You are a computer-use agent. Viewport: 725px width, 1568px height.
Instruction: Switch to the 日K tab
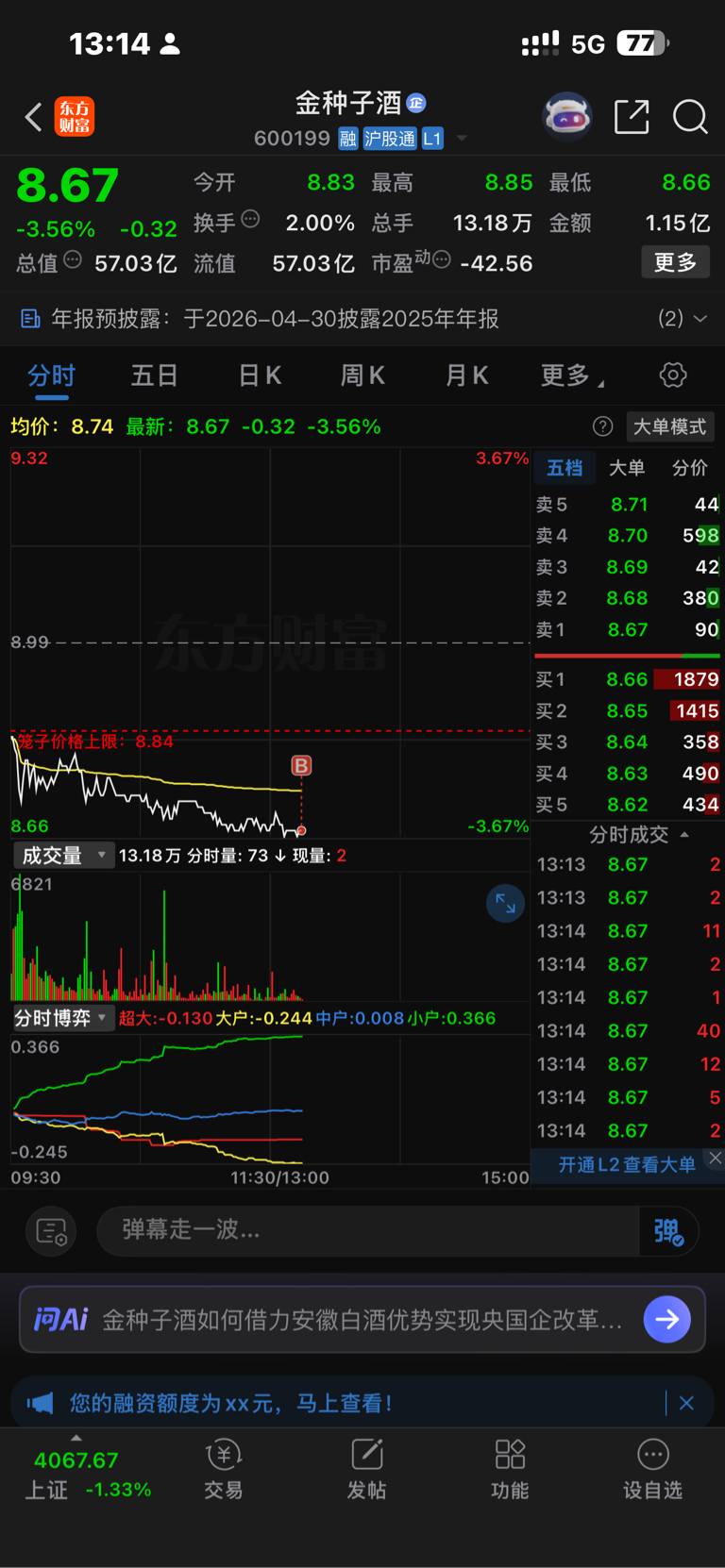point(260,376)
